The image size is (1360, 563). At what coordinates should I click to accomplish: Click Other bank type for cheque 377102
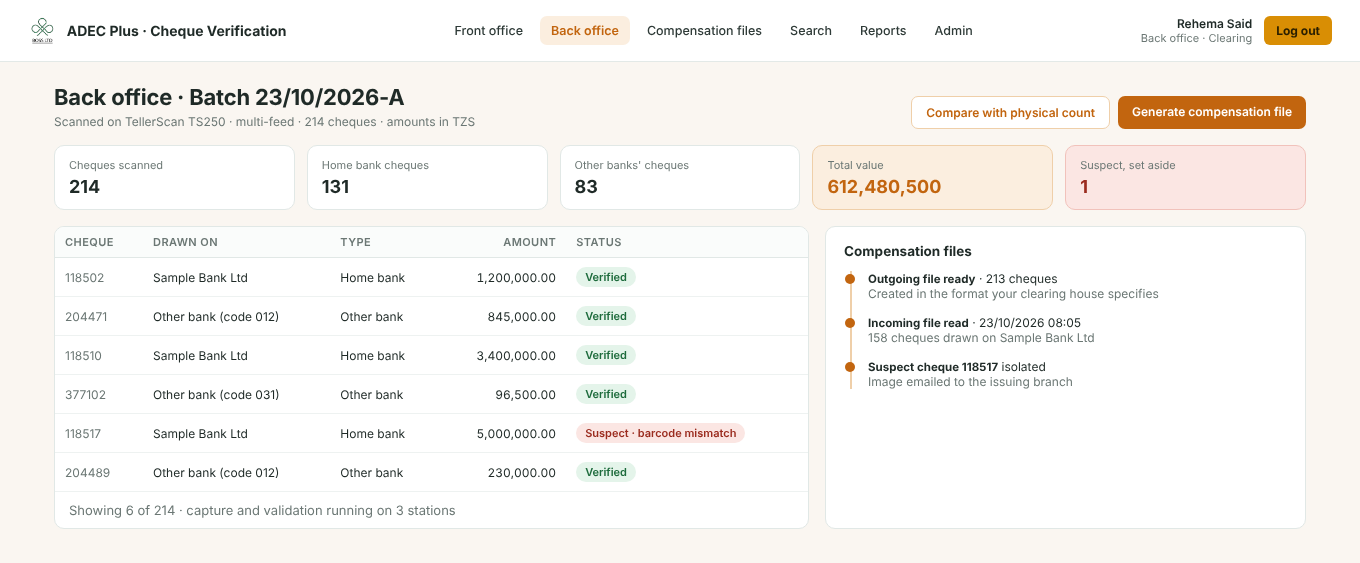[x=371, y=395]
